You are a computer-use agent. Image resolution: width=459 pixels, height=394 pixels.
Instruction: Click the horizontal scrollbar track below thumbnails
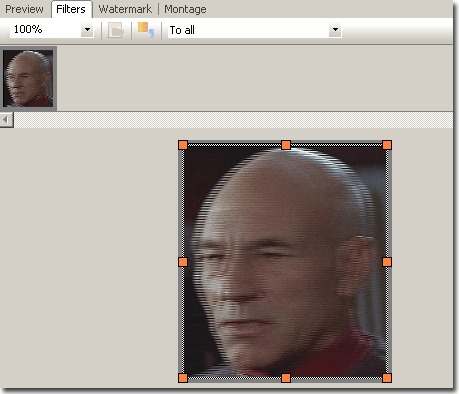(x=233, y=120)
